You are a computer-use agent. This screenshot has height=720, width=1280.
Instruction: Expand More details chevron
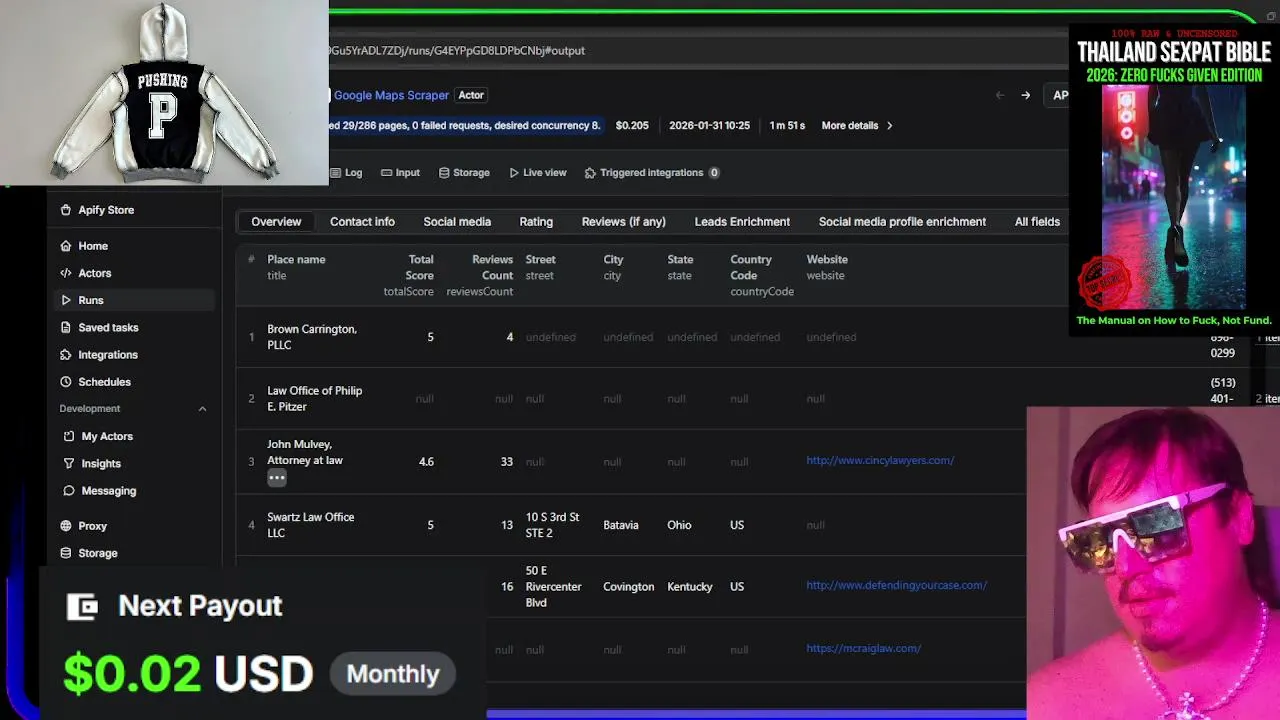tap(889, 126)
